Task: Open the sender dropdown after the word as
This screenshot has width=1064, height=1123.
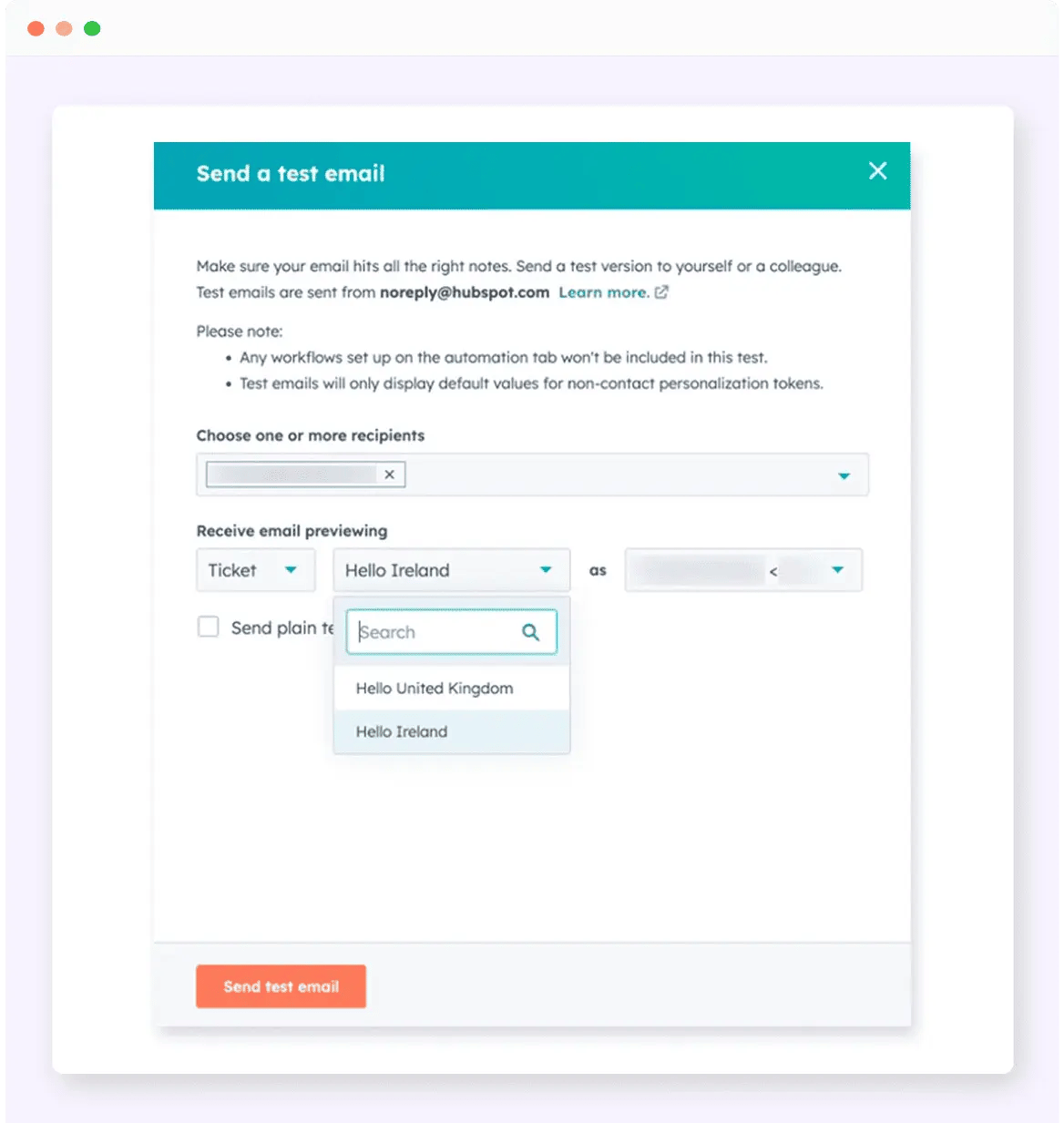Action: [743, 570]
